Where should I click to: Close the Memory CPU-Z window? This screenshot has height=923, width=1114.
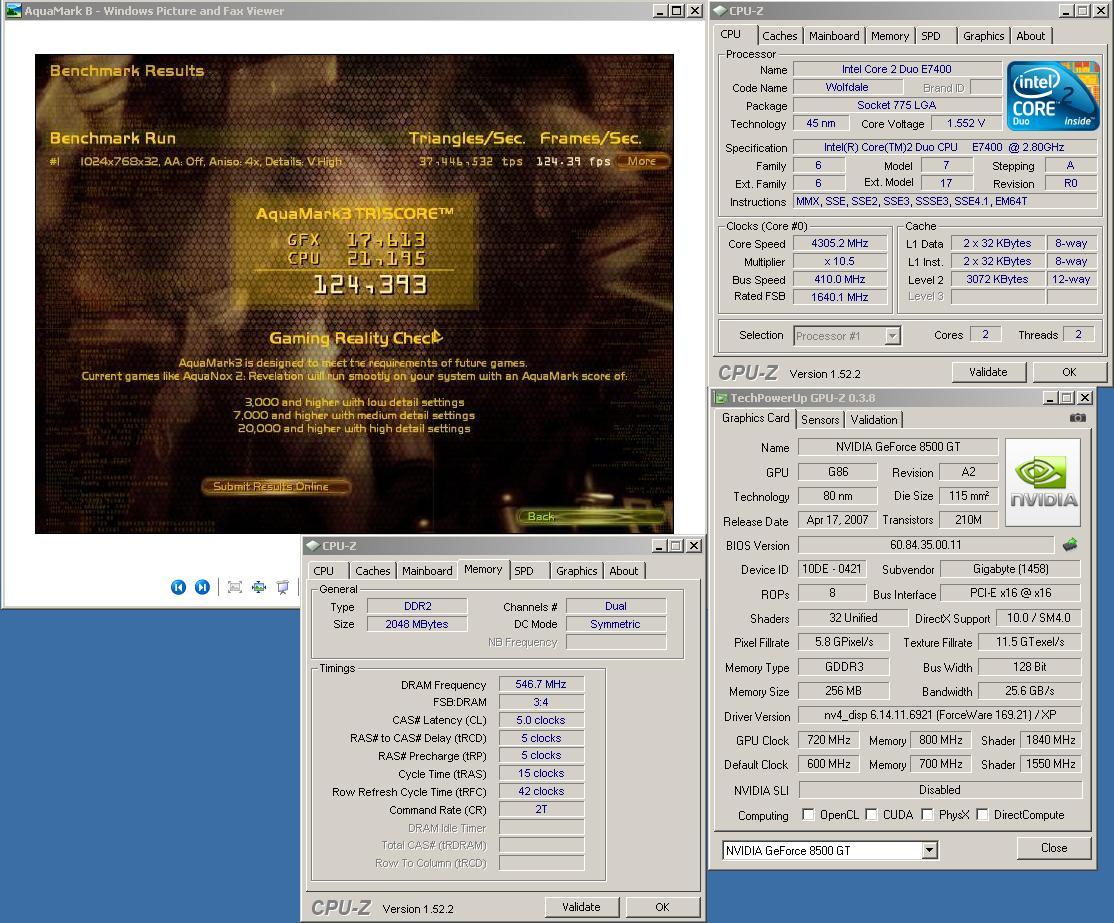pos(694,546)
